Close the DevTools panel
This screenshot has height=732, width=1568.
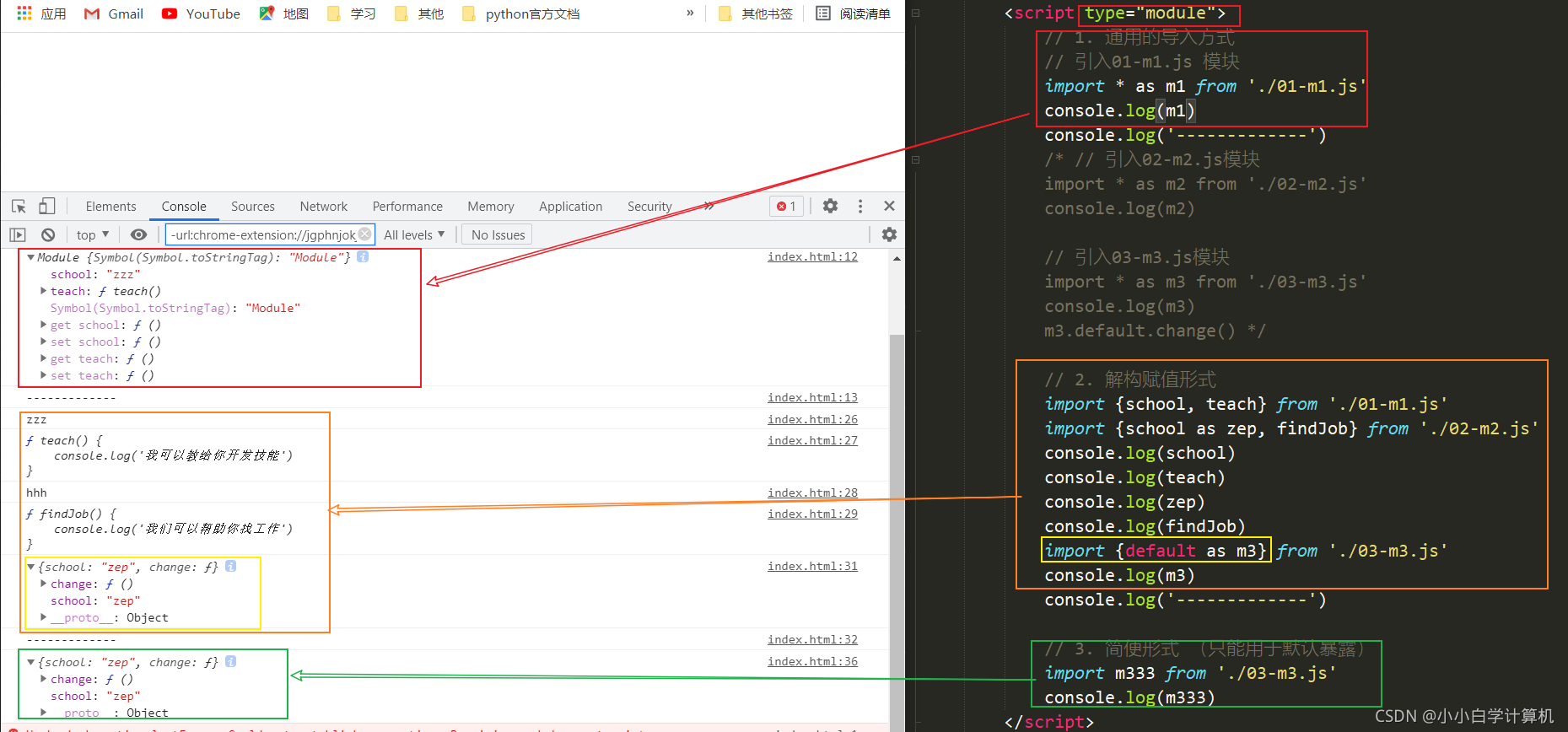889,206
